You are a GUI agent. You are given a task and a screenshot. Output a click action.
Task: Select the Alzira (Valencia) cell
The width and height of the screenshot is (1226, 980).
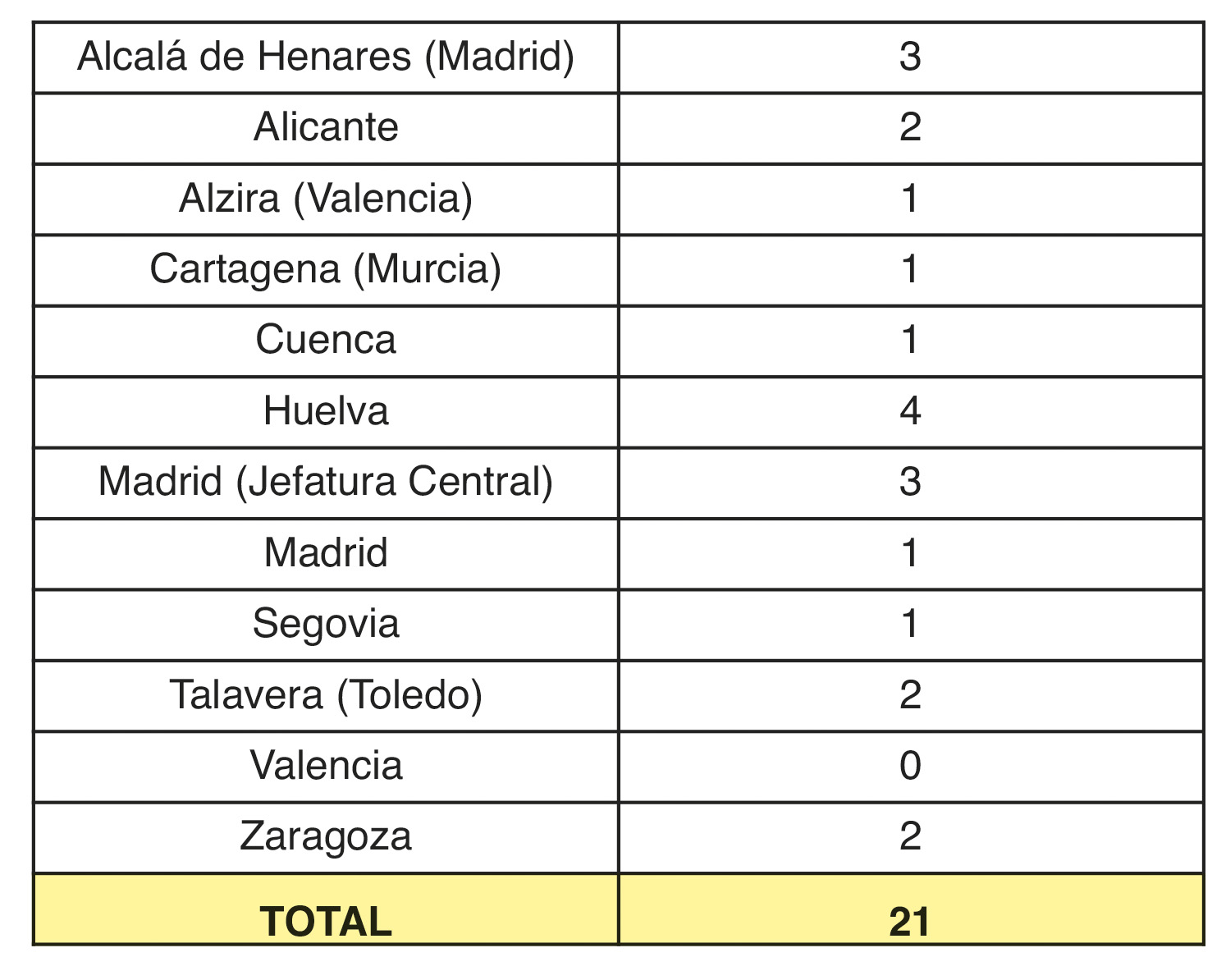click(x=326, y=199)
